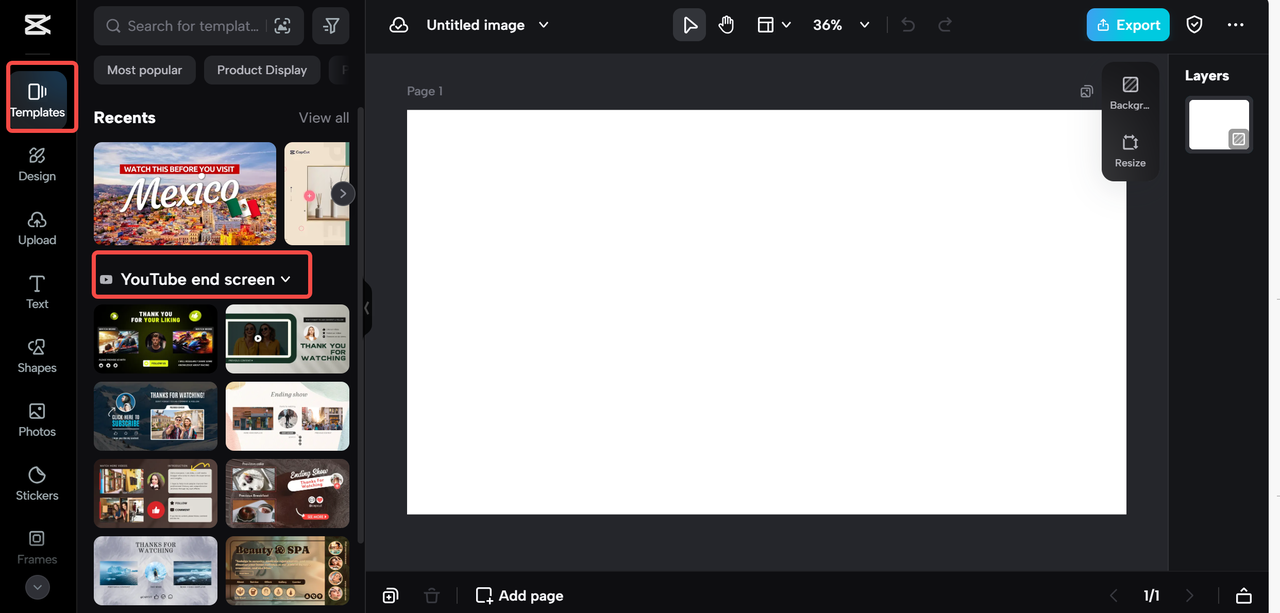This screenshot has height=613, width=1280.
Task: Click the shield security icon
Action: tap(1194, 25)
